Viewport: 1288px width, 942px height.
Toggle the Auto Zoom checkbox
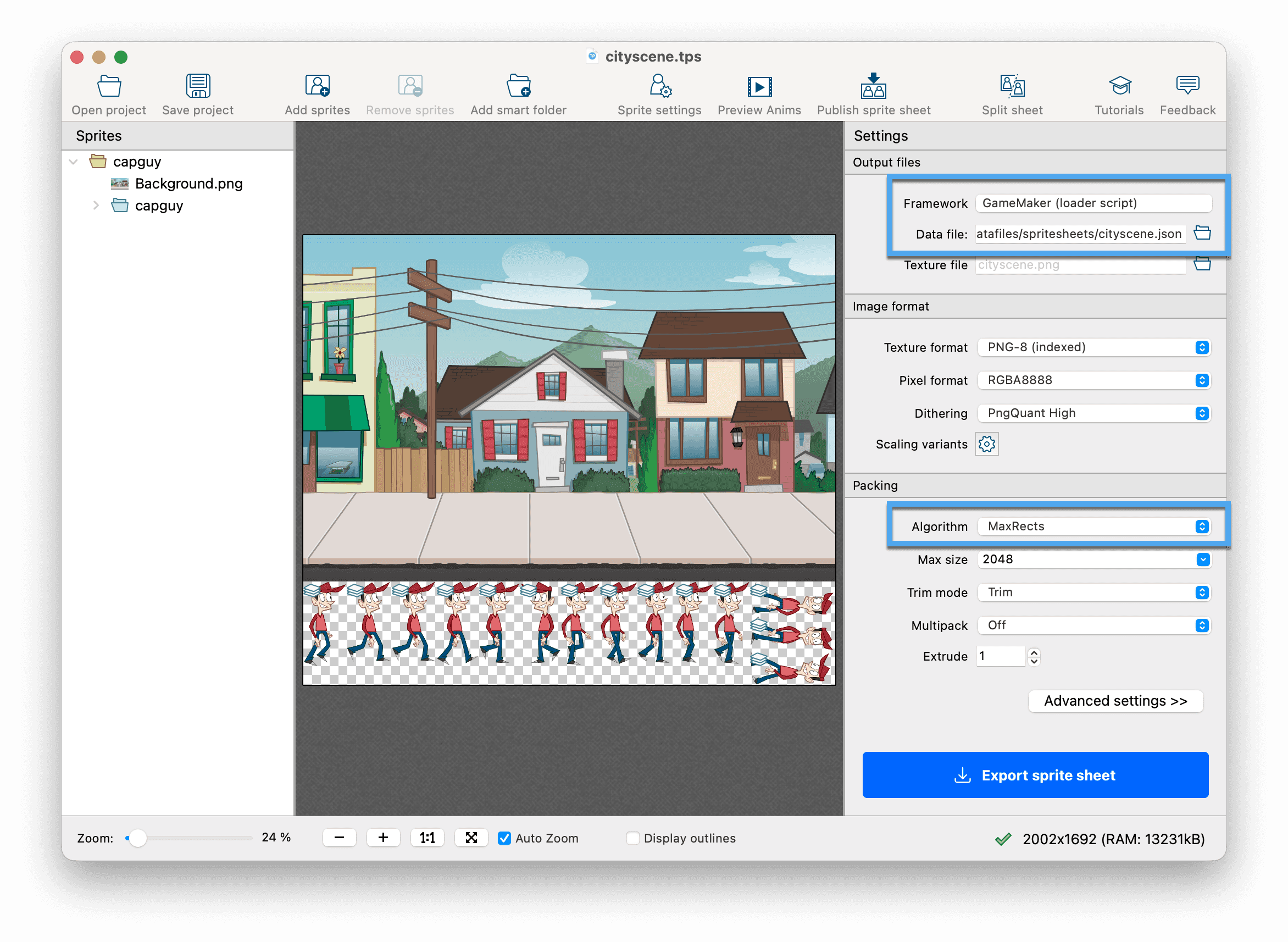(504, 838)
